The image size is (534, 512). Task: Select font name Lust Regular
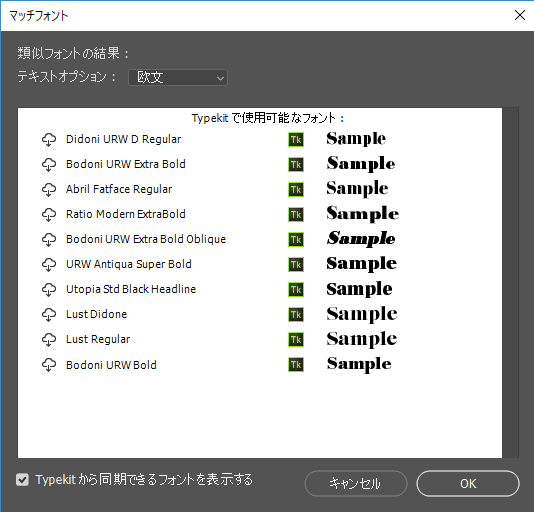click(x=98, y=339)
